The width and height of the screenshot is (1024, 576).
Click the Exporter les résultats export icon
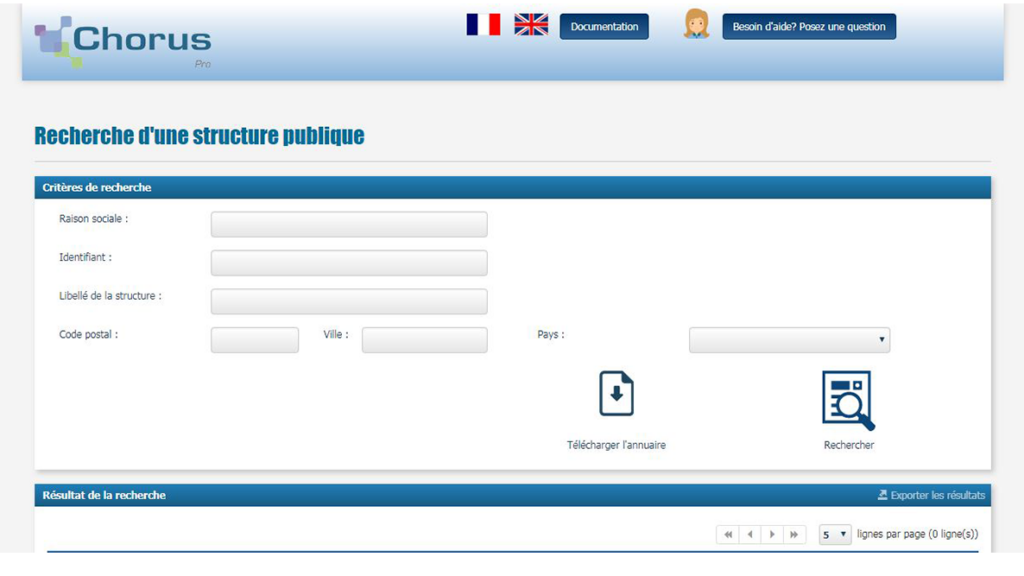point(881,495)
